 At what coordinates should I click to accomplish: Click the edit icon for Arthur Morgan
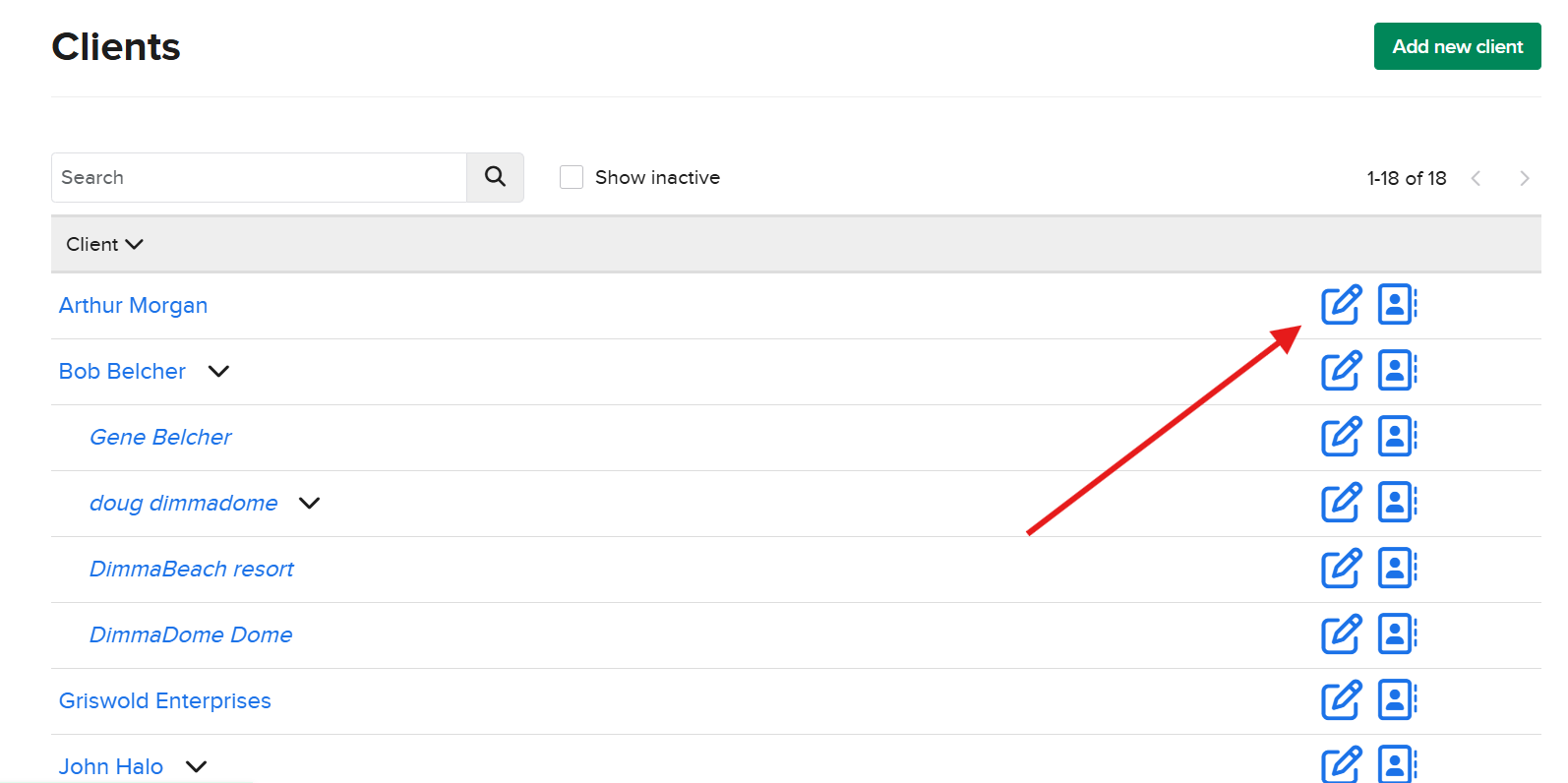[1341, 305]
